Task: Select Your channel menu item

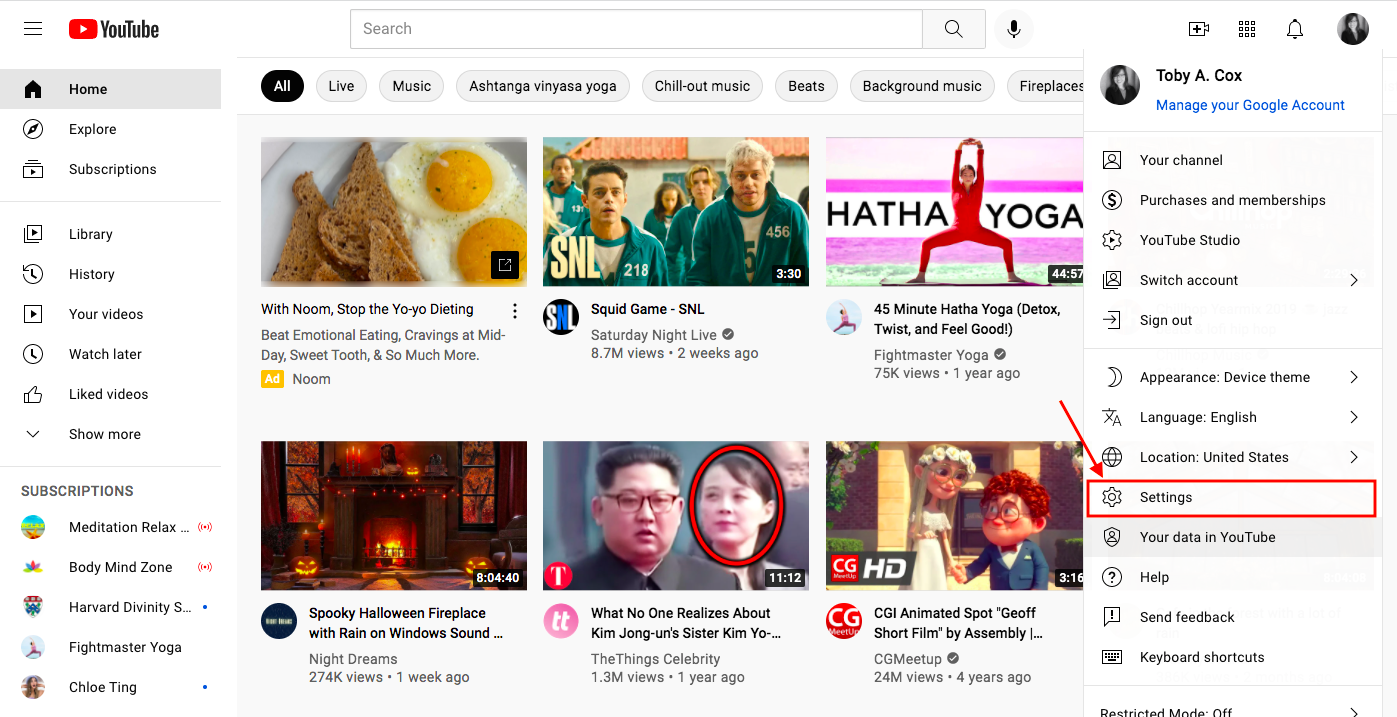Action: [1231, 160]
